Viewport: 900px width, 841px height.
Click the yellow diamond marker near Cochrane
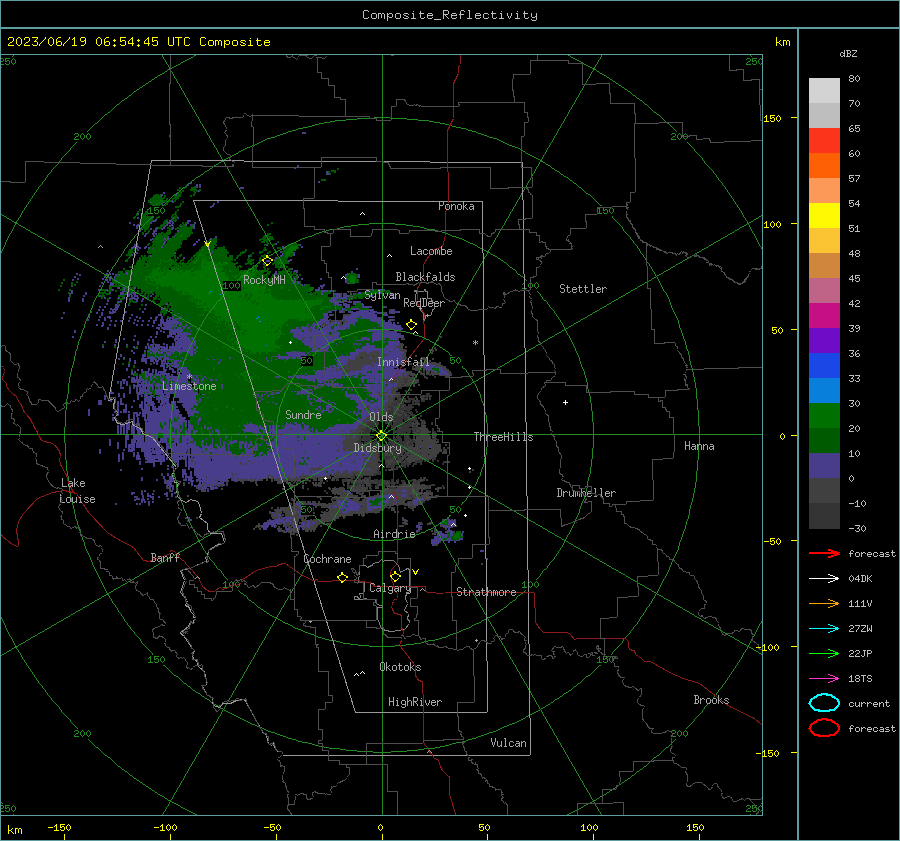click(x=342, y=577)
